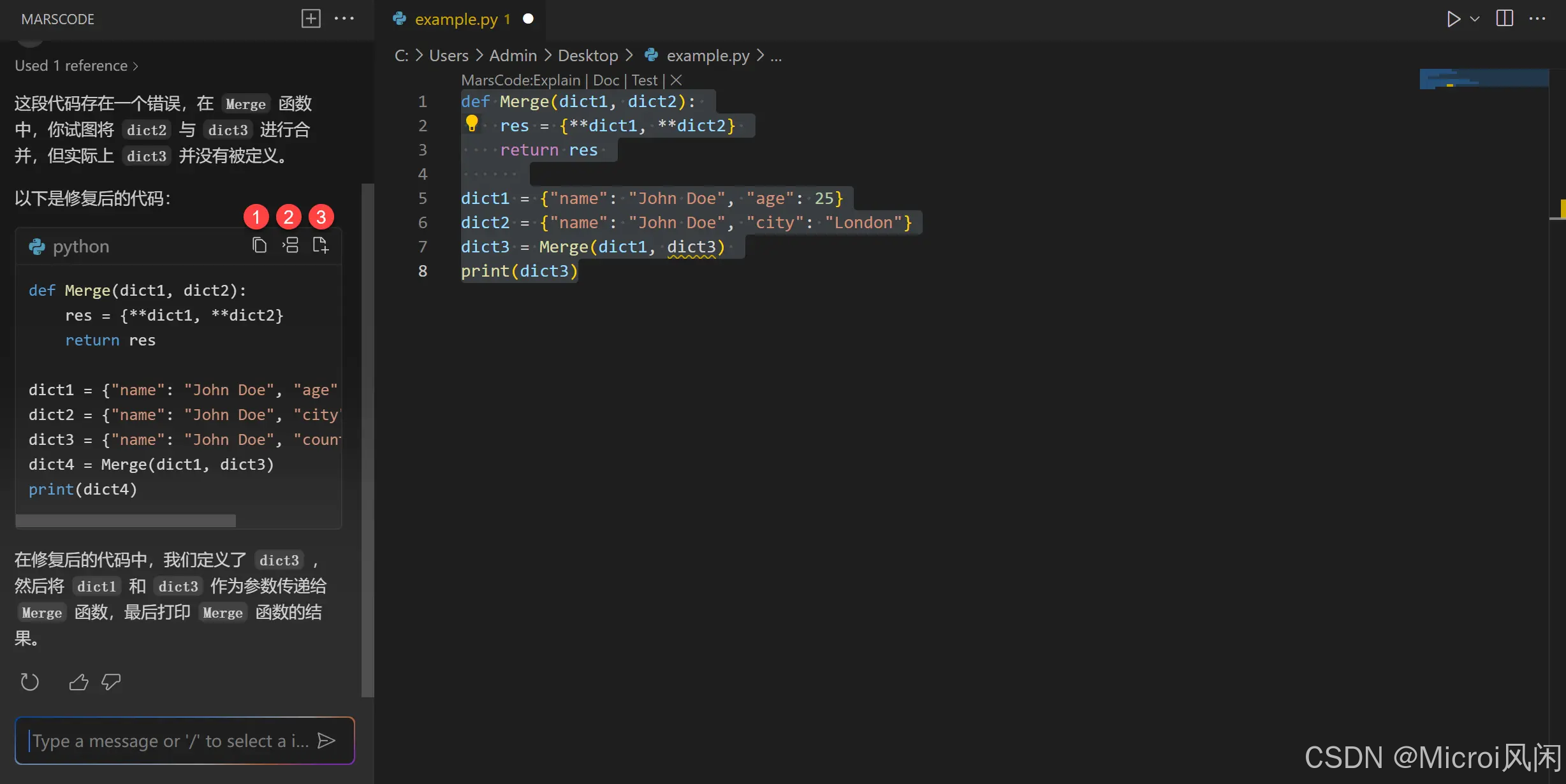Click Desktop in the breadcrumb path

coord(588,55)
